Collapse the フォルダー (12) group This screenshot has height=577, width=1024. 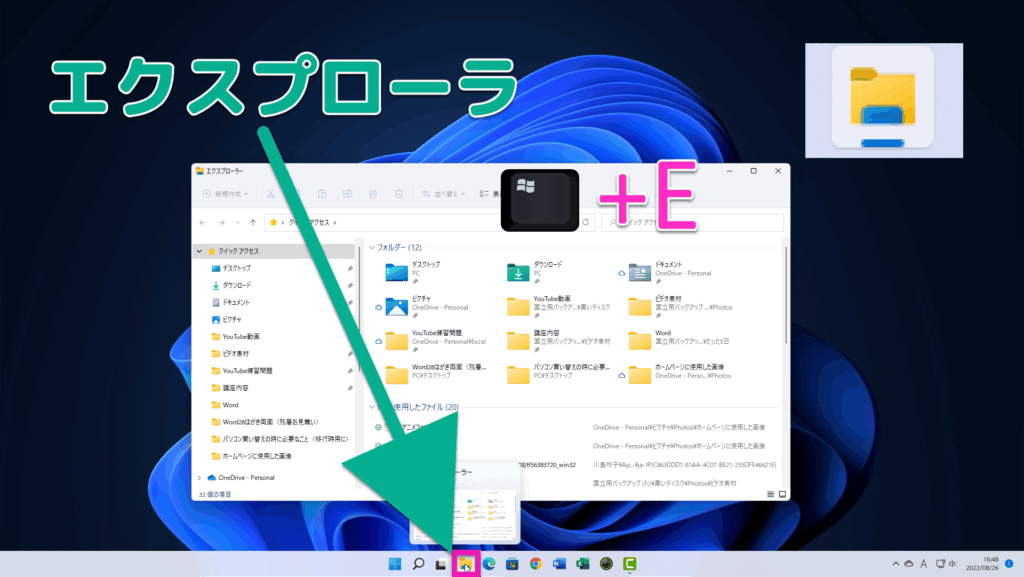(372, 247)
